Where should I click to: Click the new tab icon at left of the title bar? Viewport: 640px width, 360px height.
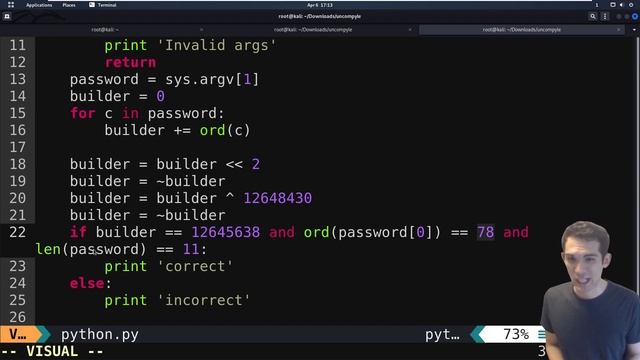(x=7, y=16)
